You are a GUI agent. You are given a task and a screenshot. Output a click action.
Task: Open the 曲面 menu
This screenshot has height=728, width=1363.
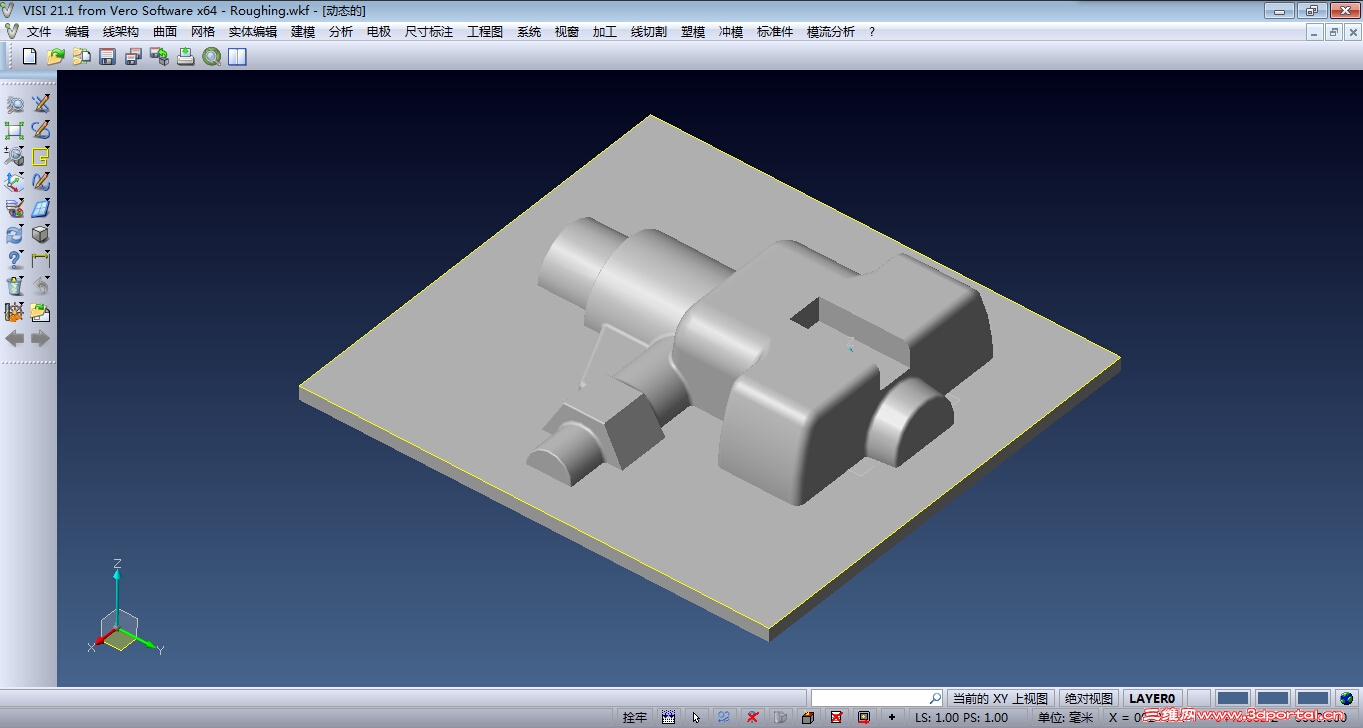[165, 32]
